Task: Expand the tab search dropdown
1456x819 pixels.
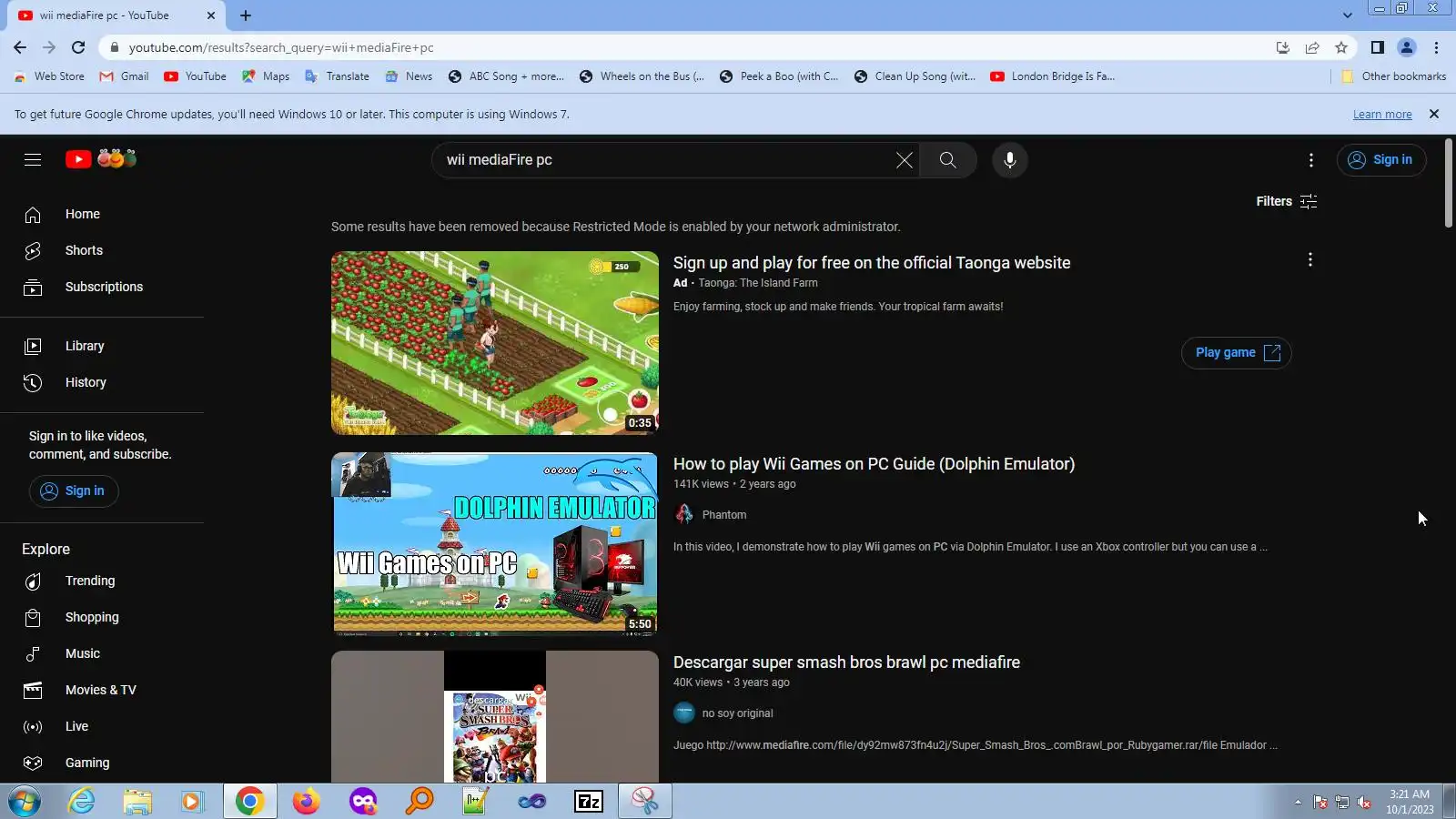Action: point(1348,15)
